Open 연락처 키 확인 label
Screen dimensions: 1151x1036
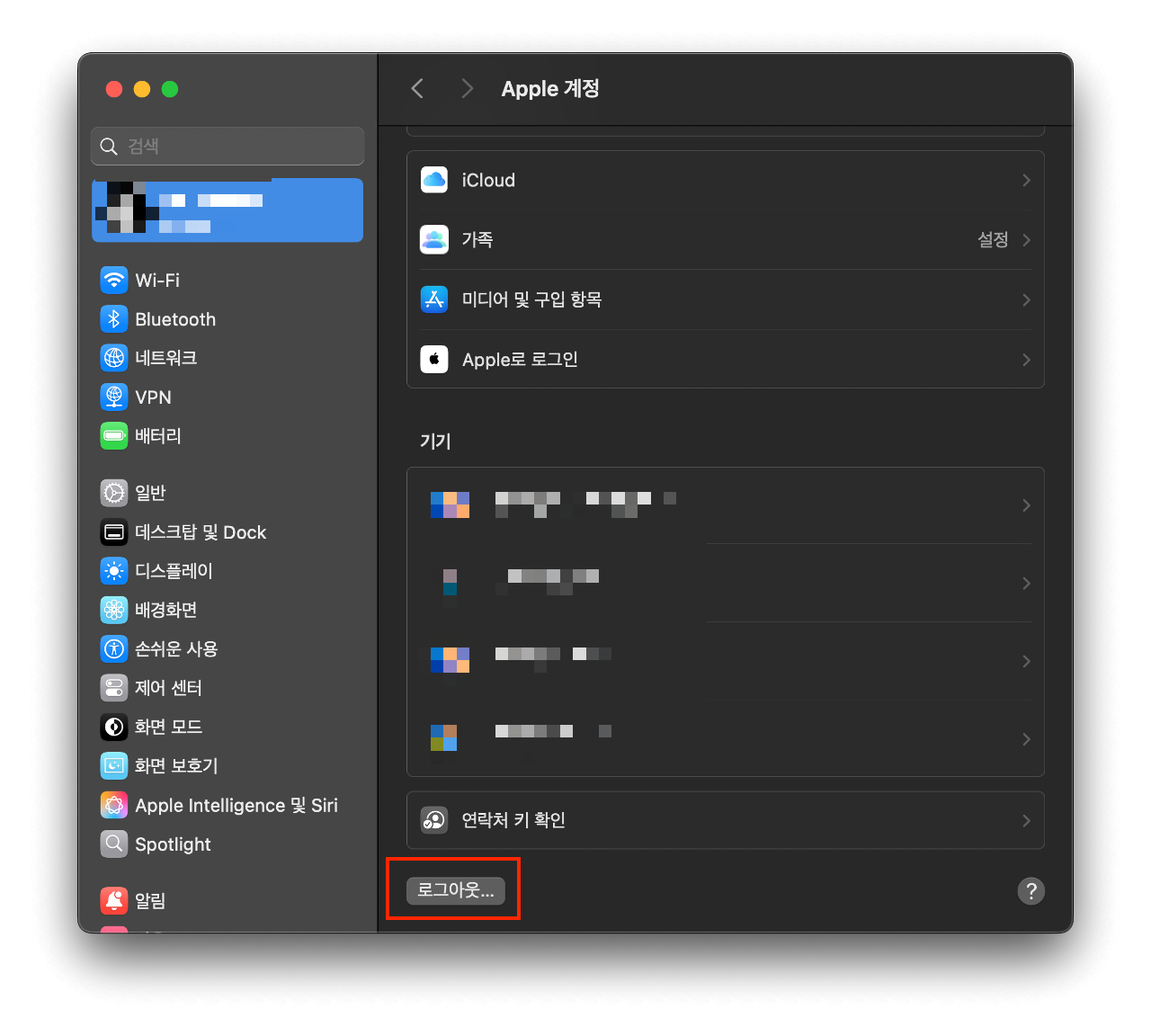click(x=513, y=820)
